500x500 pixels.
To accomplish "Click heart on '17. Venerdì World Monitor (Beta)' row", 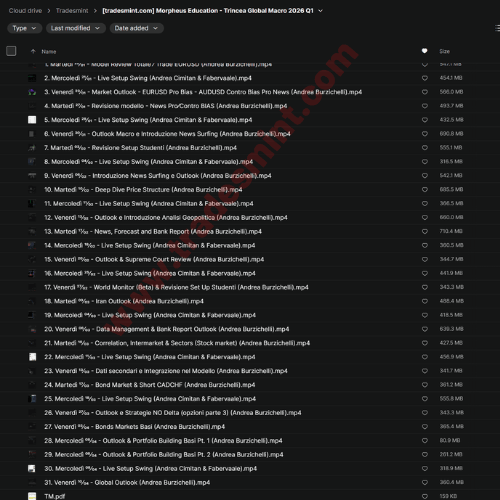I will click(x=425, y=287).
